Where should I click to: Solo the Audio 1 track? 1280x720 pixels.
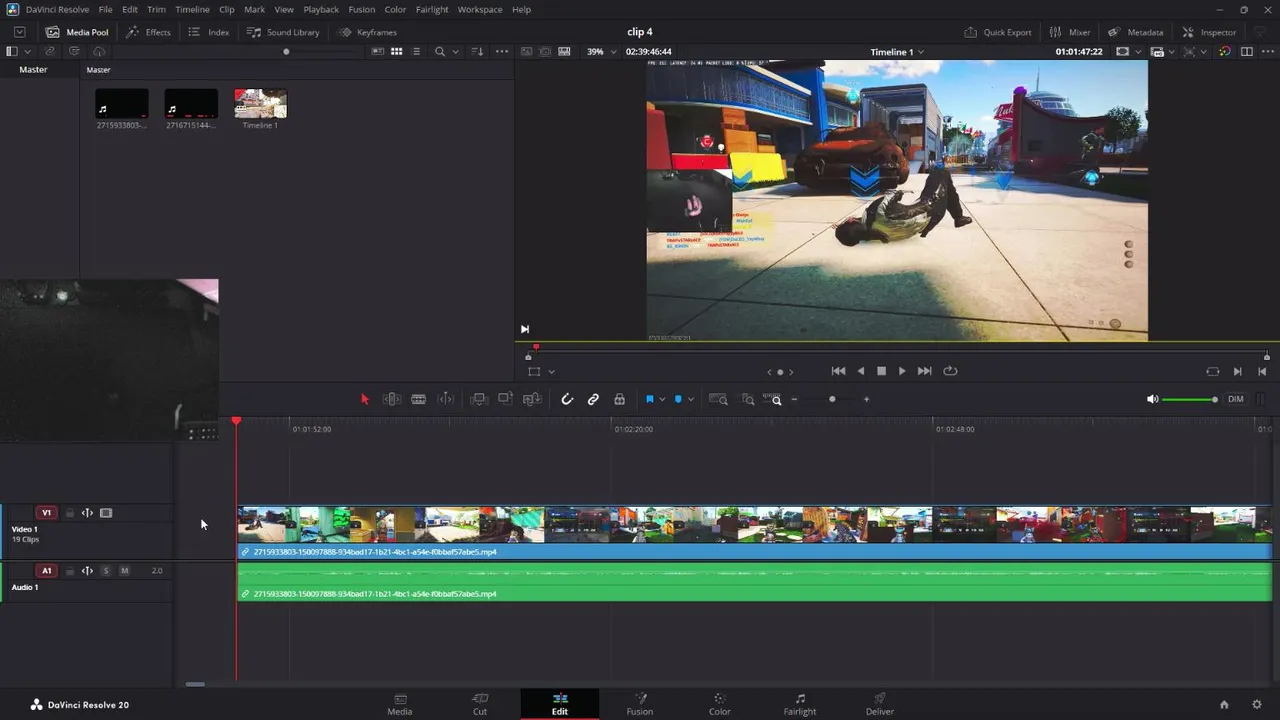(106, 571)
